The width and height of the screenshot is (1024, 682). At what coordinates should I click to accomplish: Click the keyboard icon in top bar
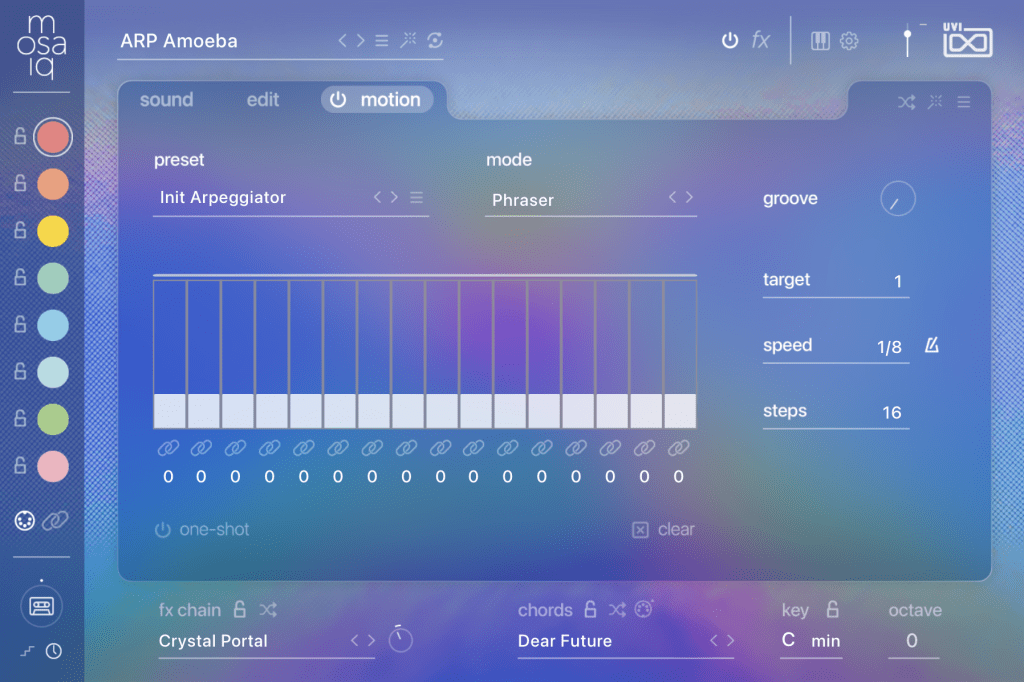coord(820,41)
